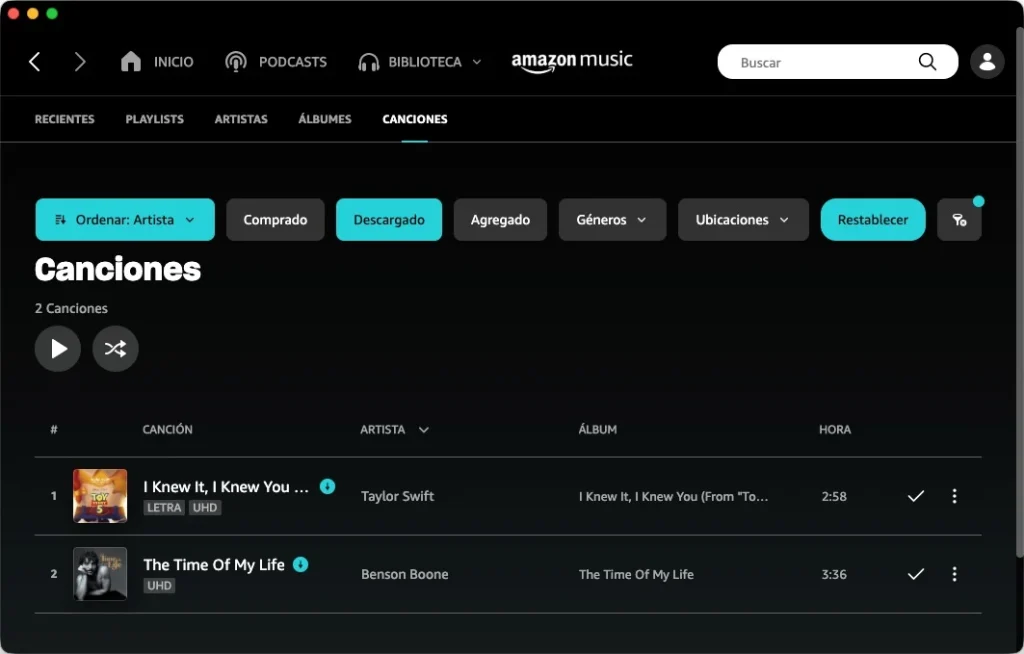
Task: Shuffle the songs with shuffle button
Action: tap(115, 348)
